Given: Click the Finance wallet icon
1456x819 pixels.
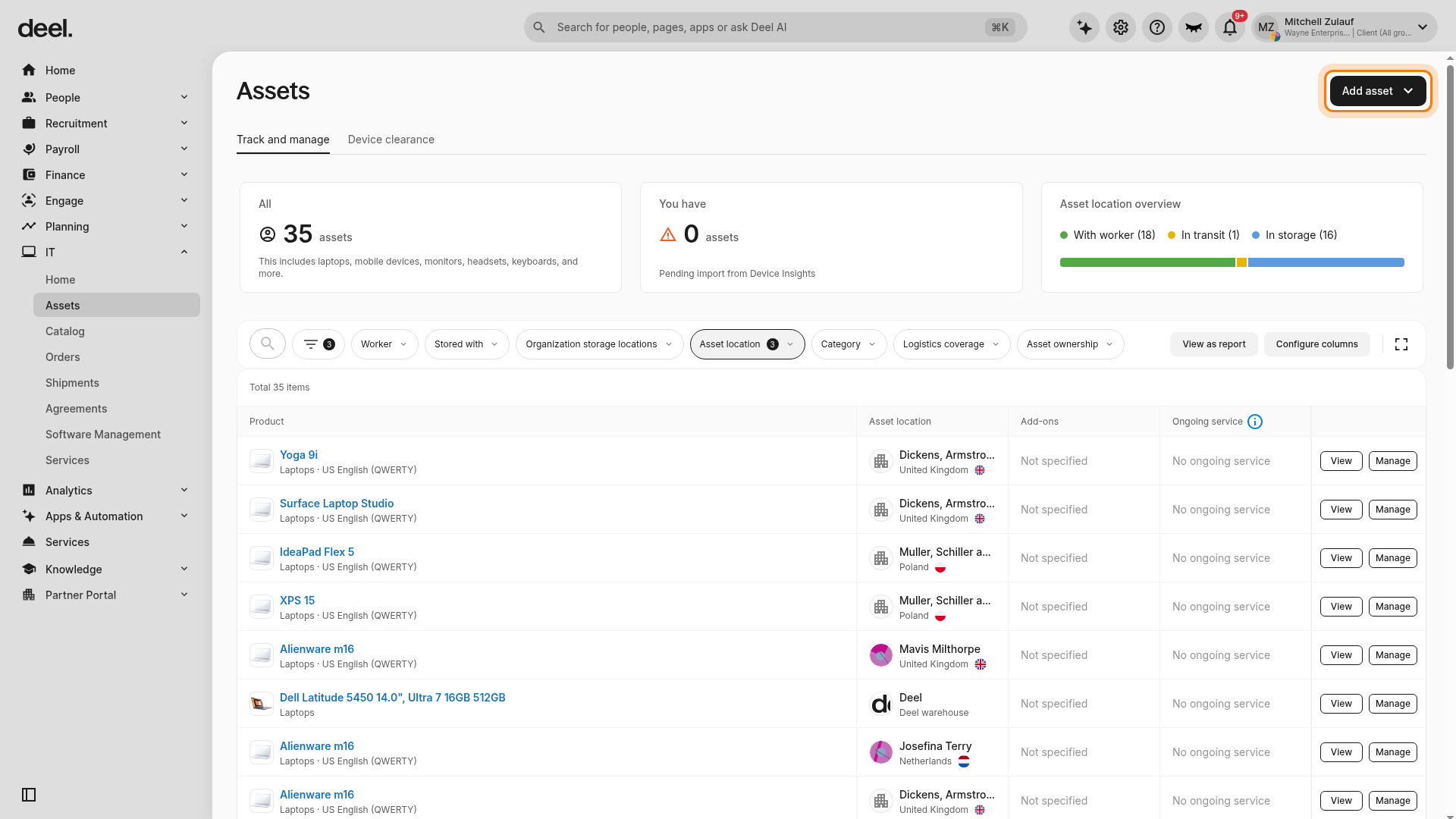Looking at the screenshot, I should pos(29,174).
